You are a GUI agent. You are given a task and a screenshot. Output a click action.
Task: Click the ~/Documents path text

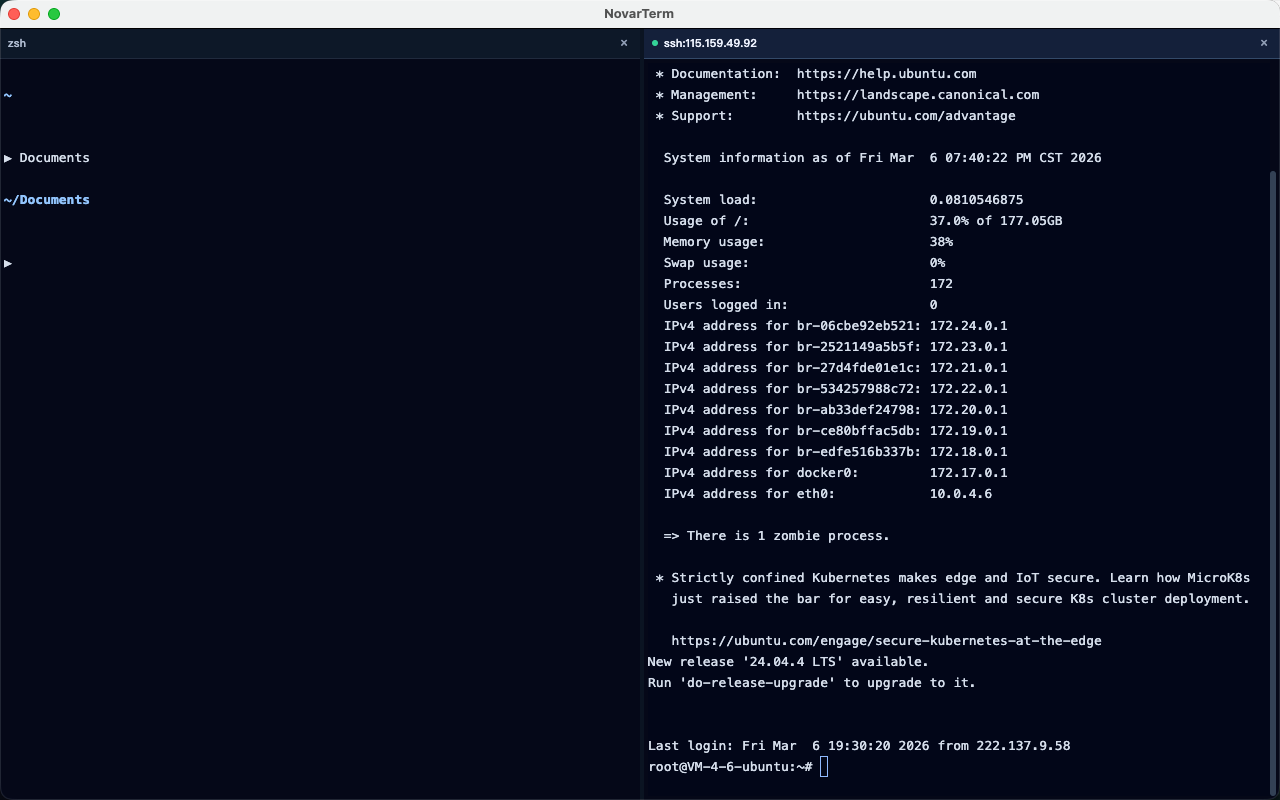[x=46, y=199]
